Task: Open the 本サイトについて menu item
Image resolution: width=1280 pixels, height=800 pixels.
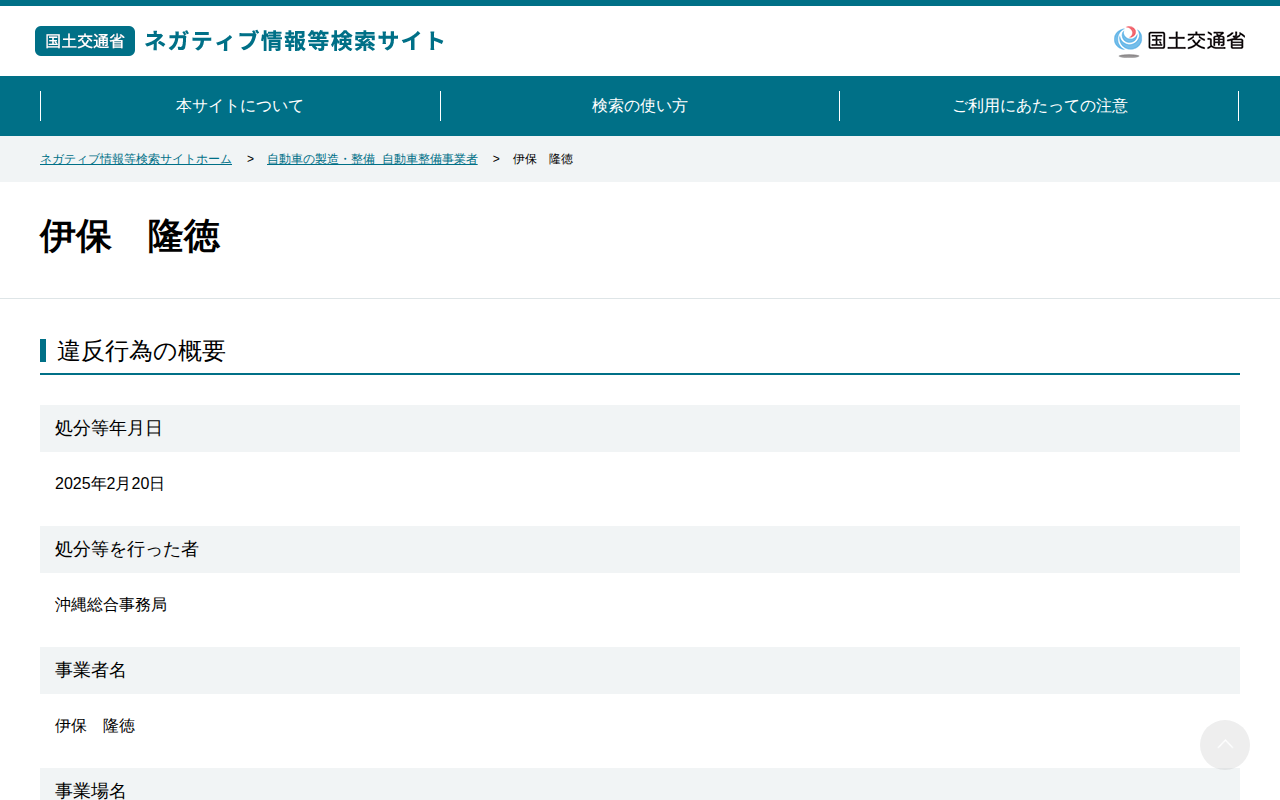Action: pos(240,106)
